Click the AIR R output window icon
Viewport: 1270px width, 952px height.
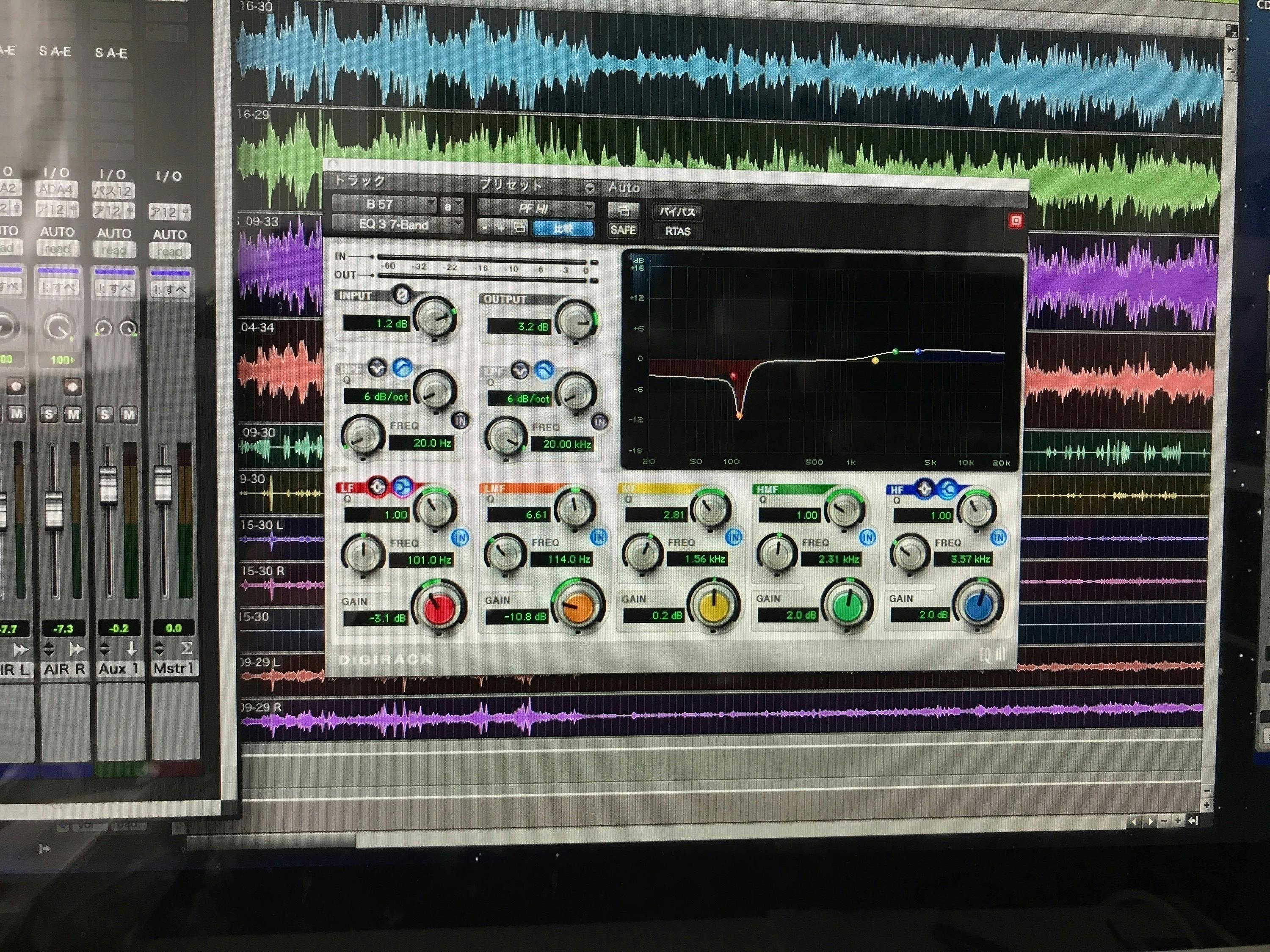point(76,649)
